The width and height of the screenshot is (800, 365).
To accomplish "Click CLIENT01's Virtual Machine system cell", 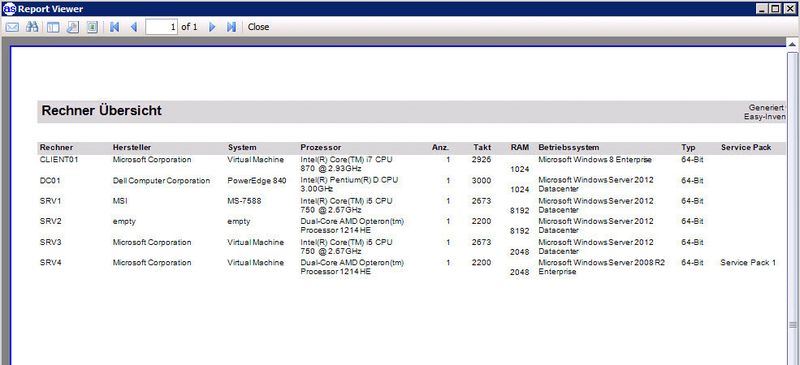I will (256, 160).
